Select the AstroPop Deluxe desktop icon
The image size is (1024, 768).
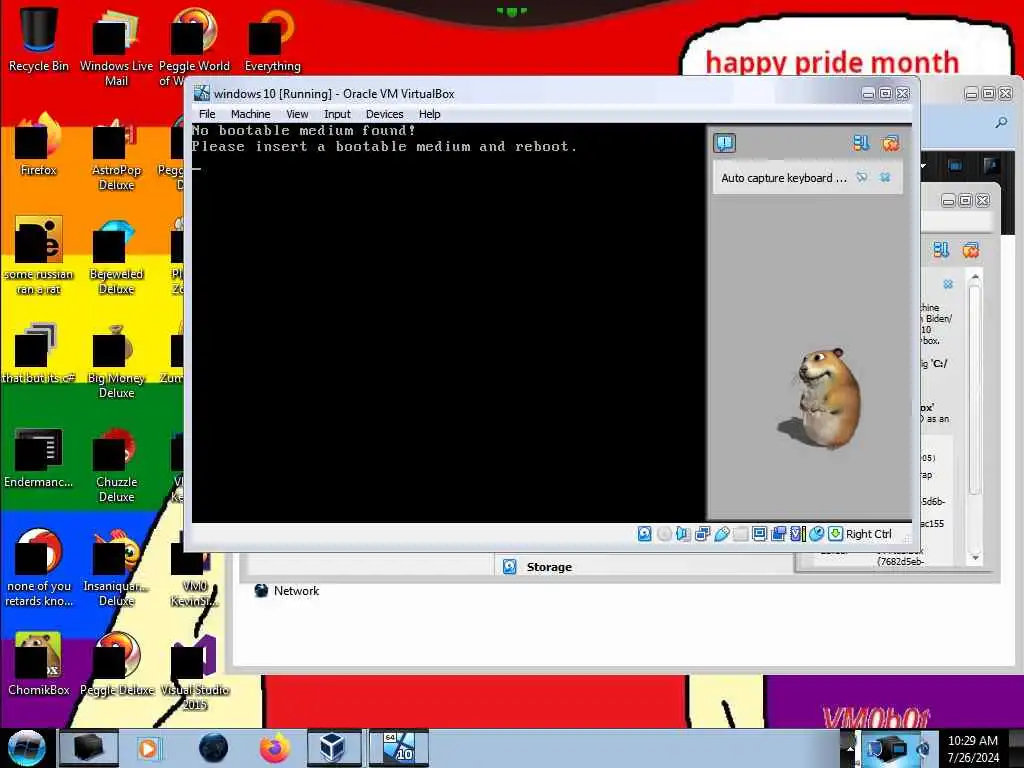116,152
